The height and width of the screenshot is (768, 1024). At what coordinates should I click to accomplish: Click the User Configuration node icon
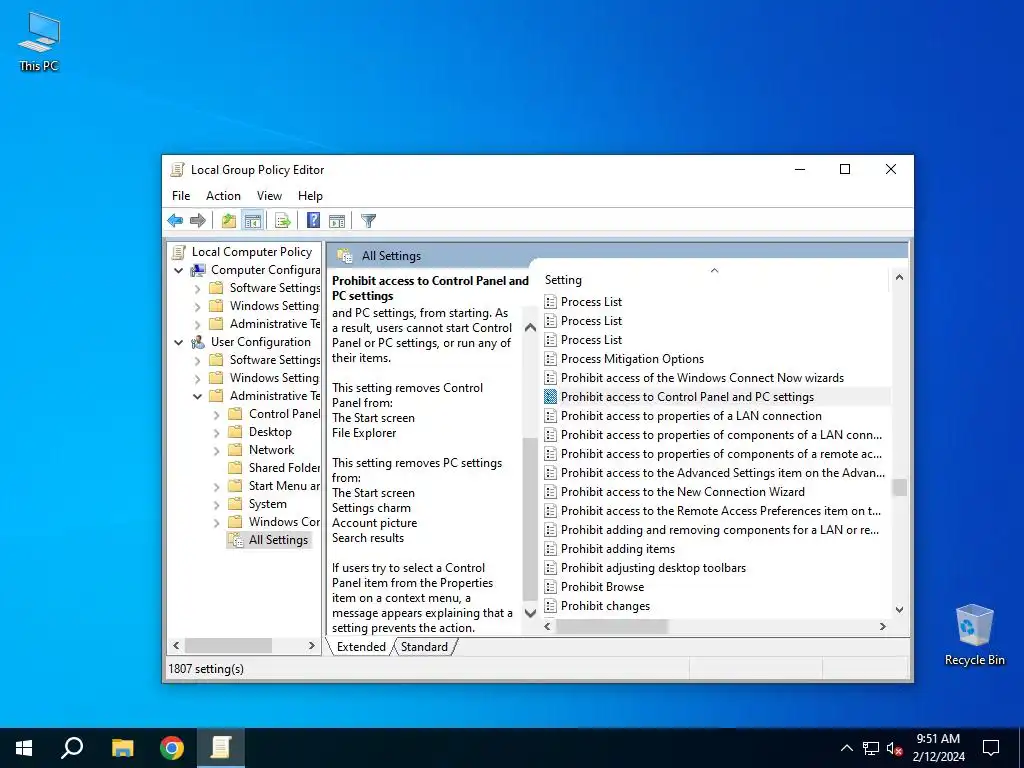point(198,342)
